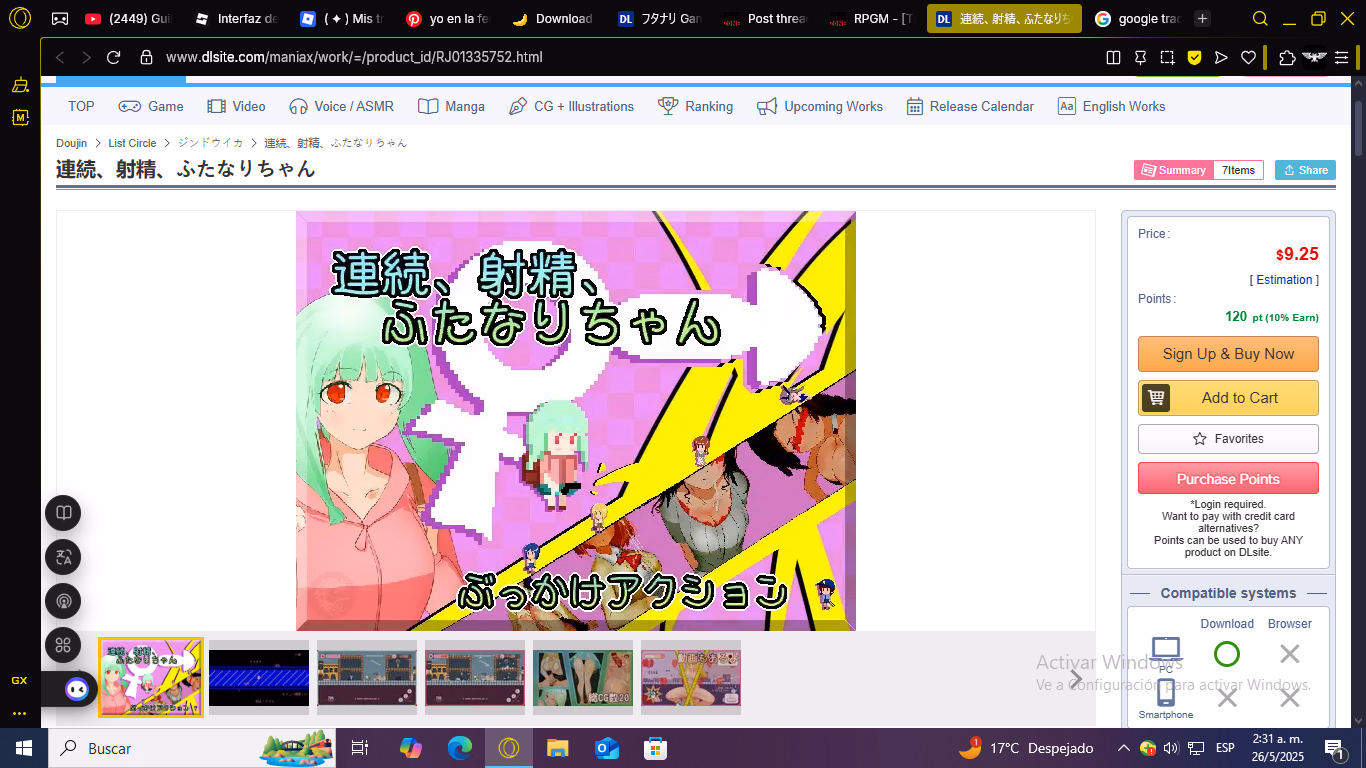Open site information icon beside the URL
This screenshot has height=768, width=1366.
point(146,58)
